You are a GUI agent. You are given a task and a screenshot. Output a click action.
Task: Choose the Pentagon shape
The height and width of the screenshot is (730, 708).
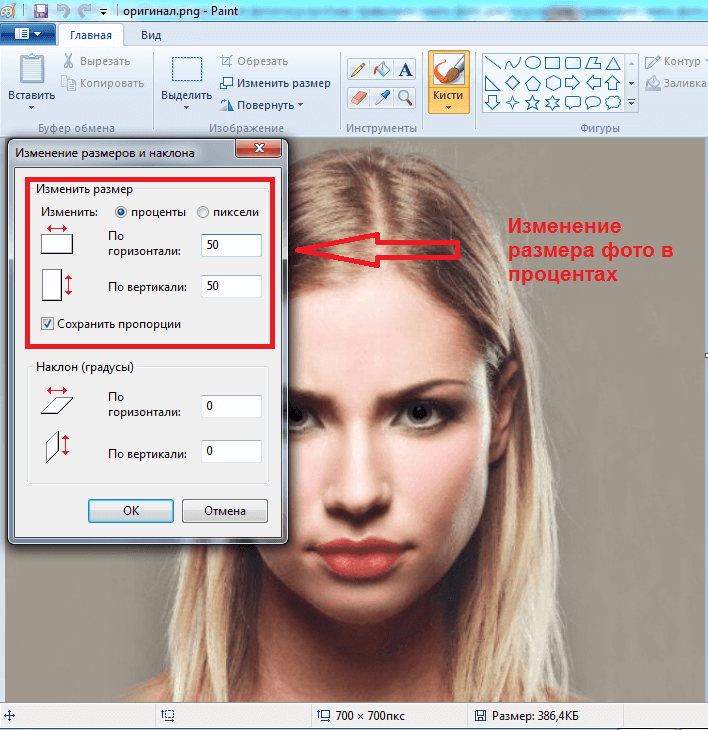pos(533,83)
